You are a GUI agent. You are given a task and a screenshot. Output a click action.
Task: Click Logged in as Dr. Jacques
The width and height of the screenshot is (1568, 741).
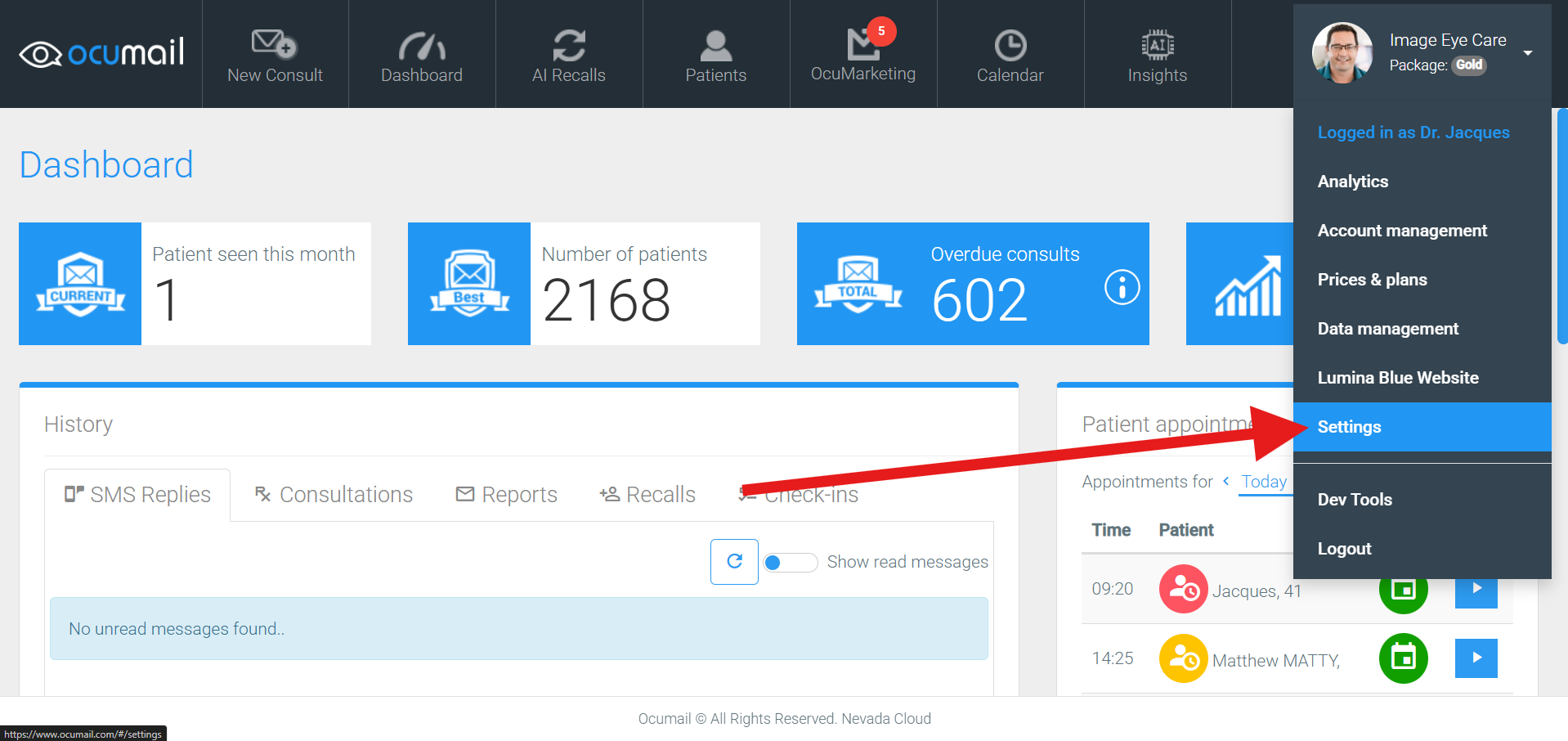click(1413, 132)
